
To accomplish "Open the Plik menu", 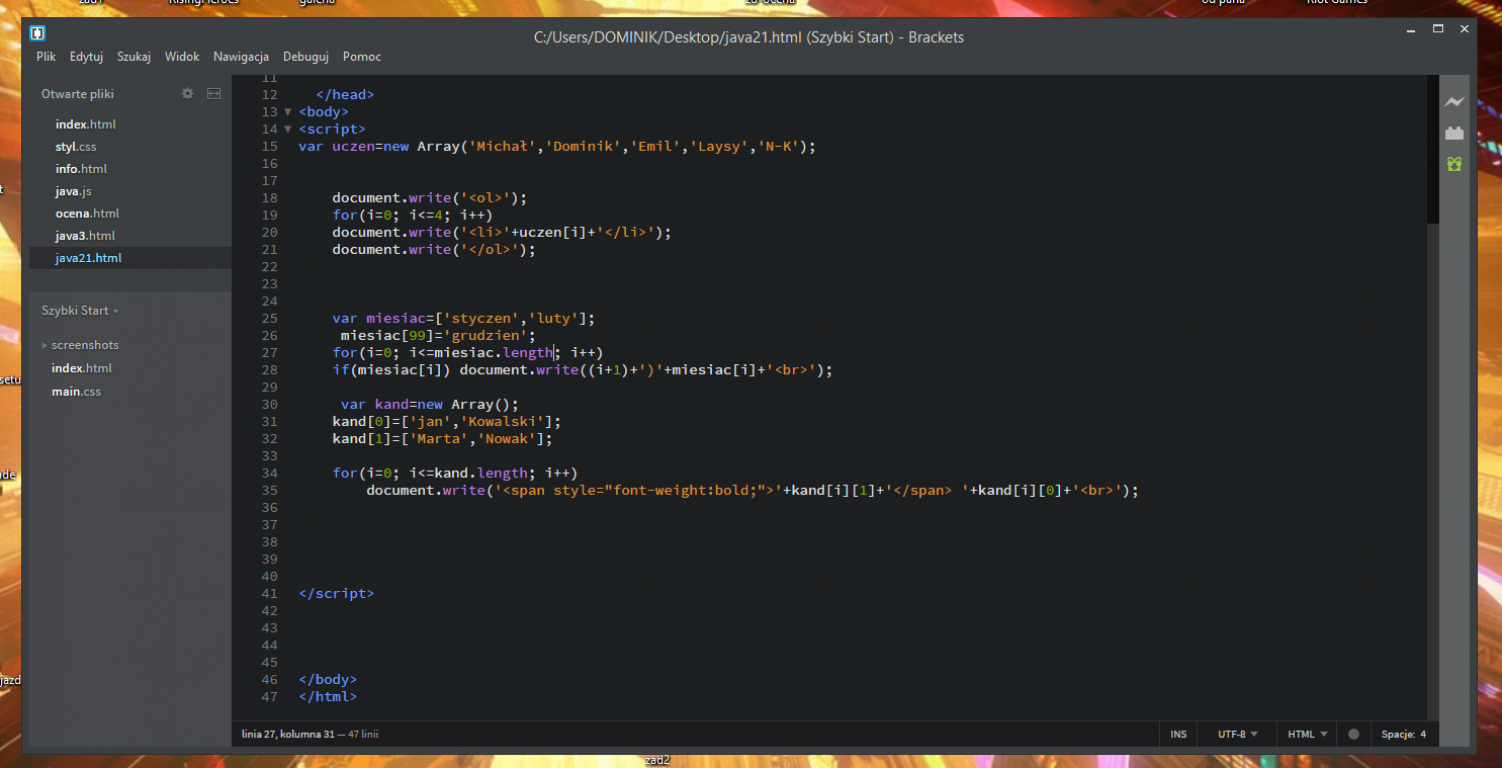I will coord(46,57).
